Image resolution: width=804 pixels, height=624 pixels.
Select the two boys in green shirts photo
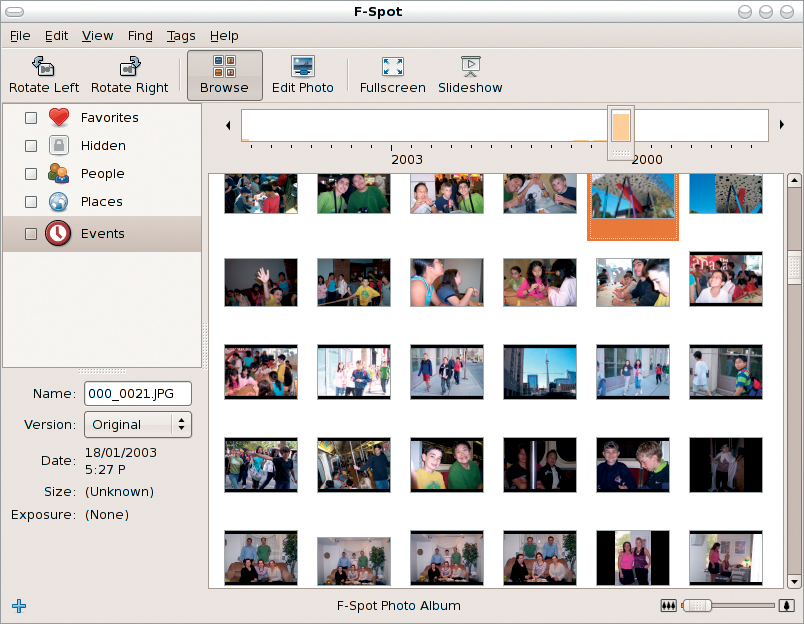[x=354, y=193]
